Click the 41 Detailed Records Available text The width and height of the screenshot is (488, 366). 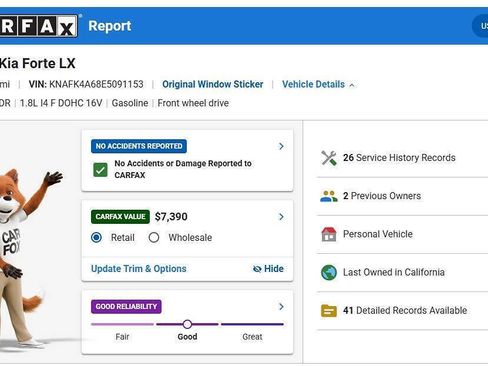(405, 310)
